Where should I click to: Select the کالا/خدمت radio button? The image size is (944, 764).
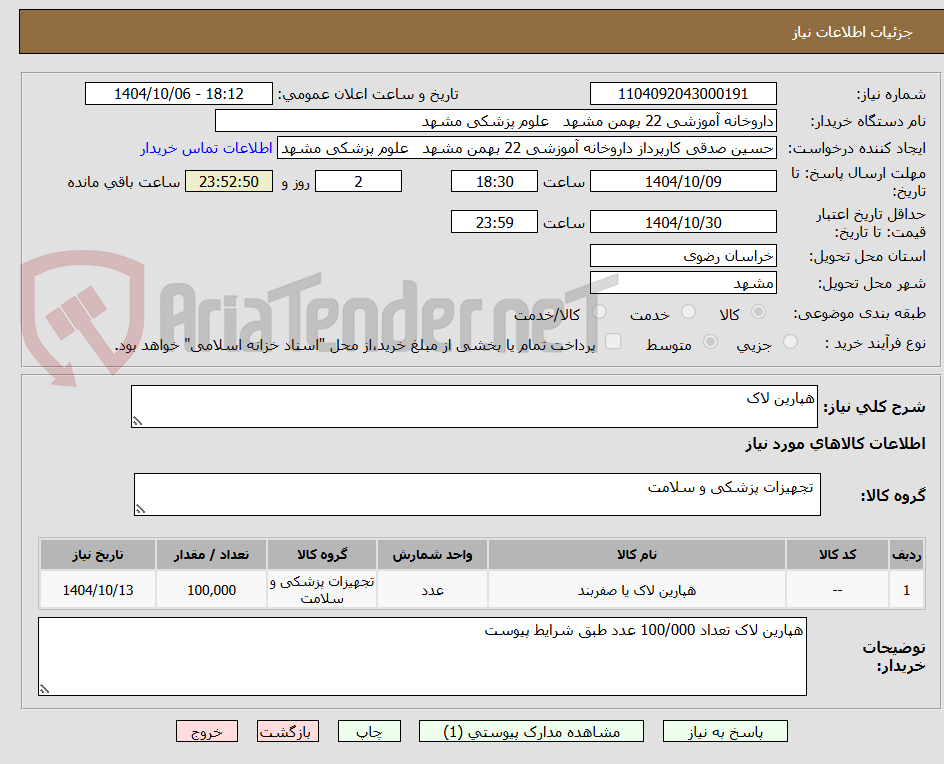(x=598, y=312)
